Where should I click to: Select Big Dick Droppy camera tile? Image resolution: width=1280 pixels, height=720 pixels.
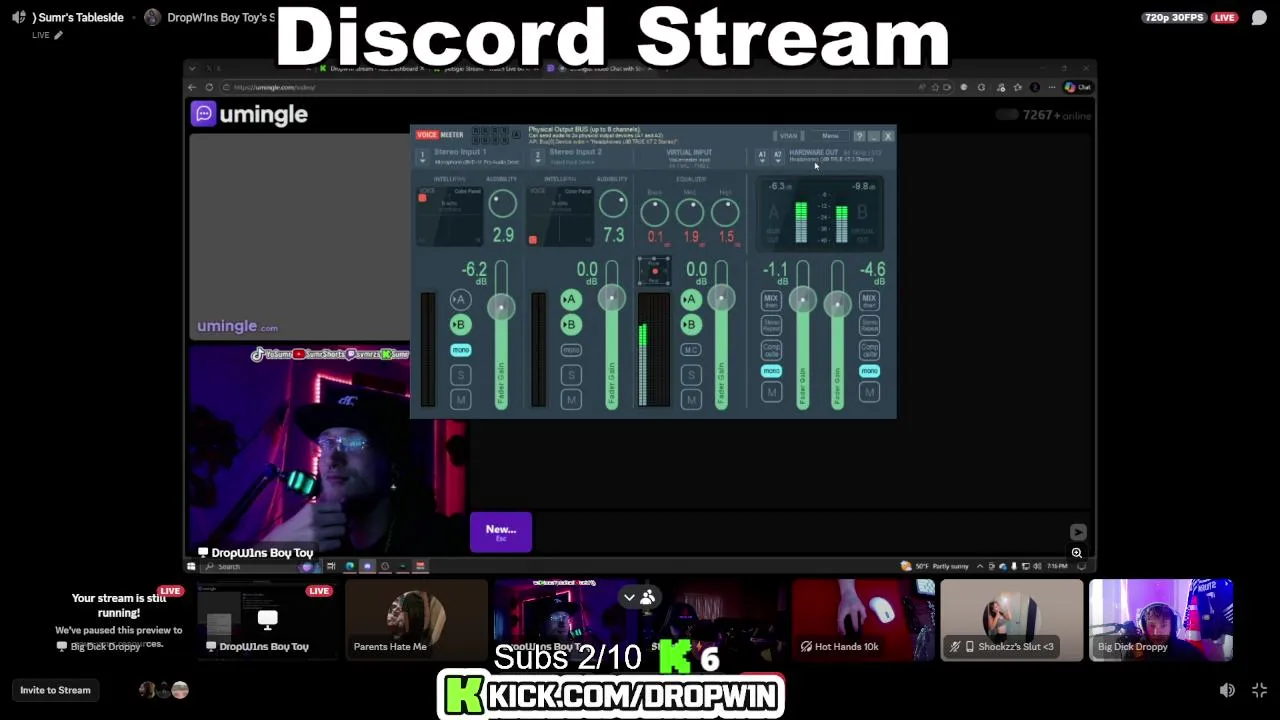point(1161,620)
